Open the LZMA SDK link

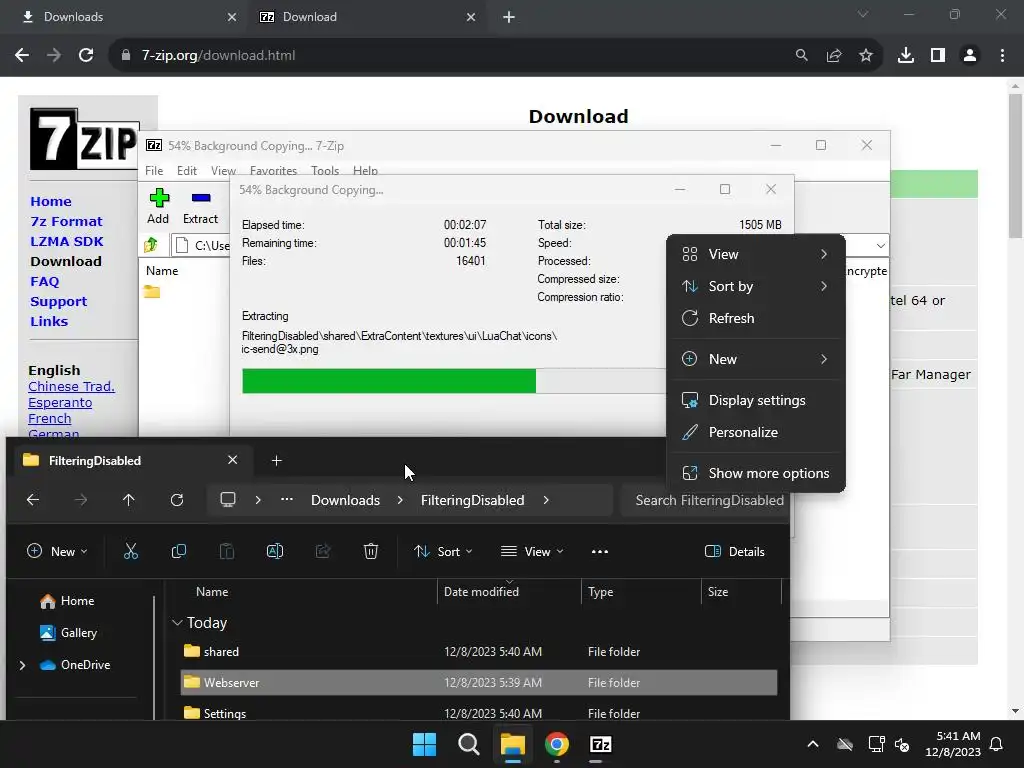point(67,242)
